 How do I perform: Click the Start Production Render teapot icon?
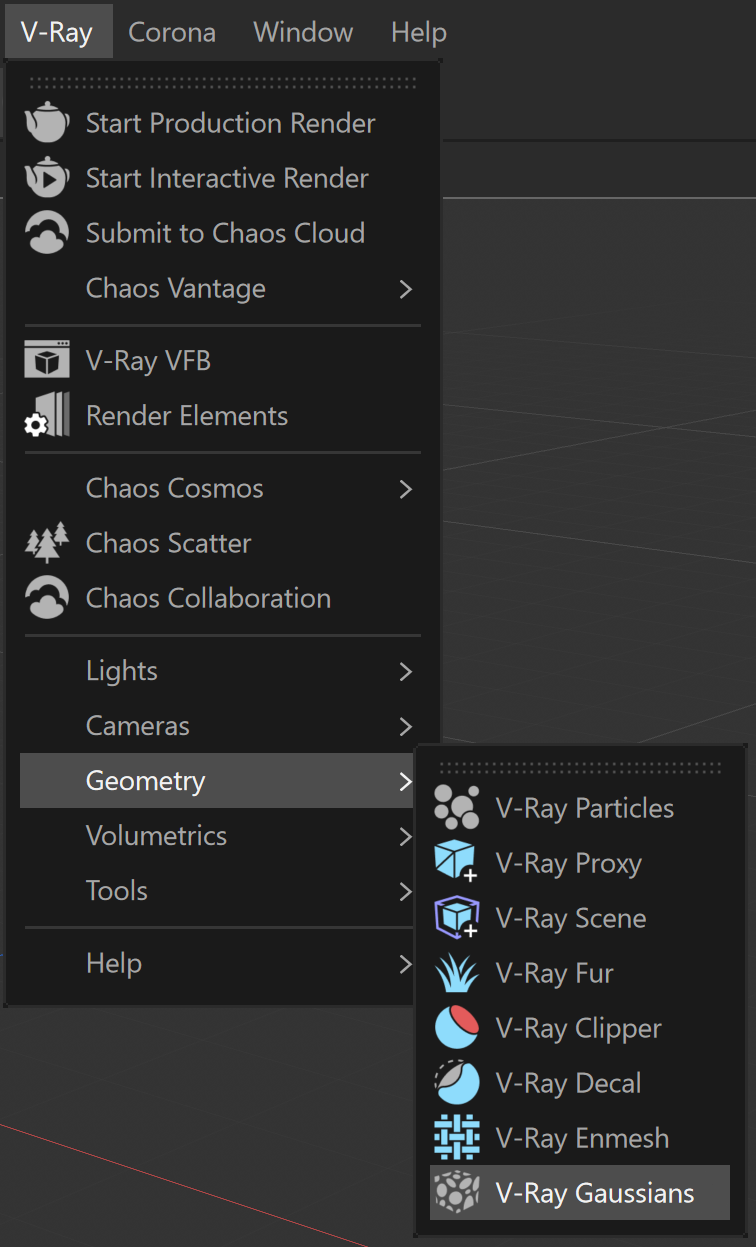46,123
